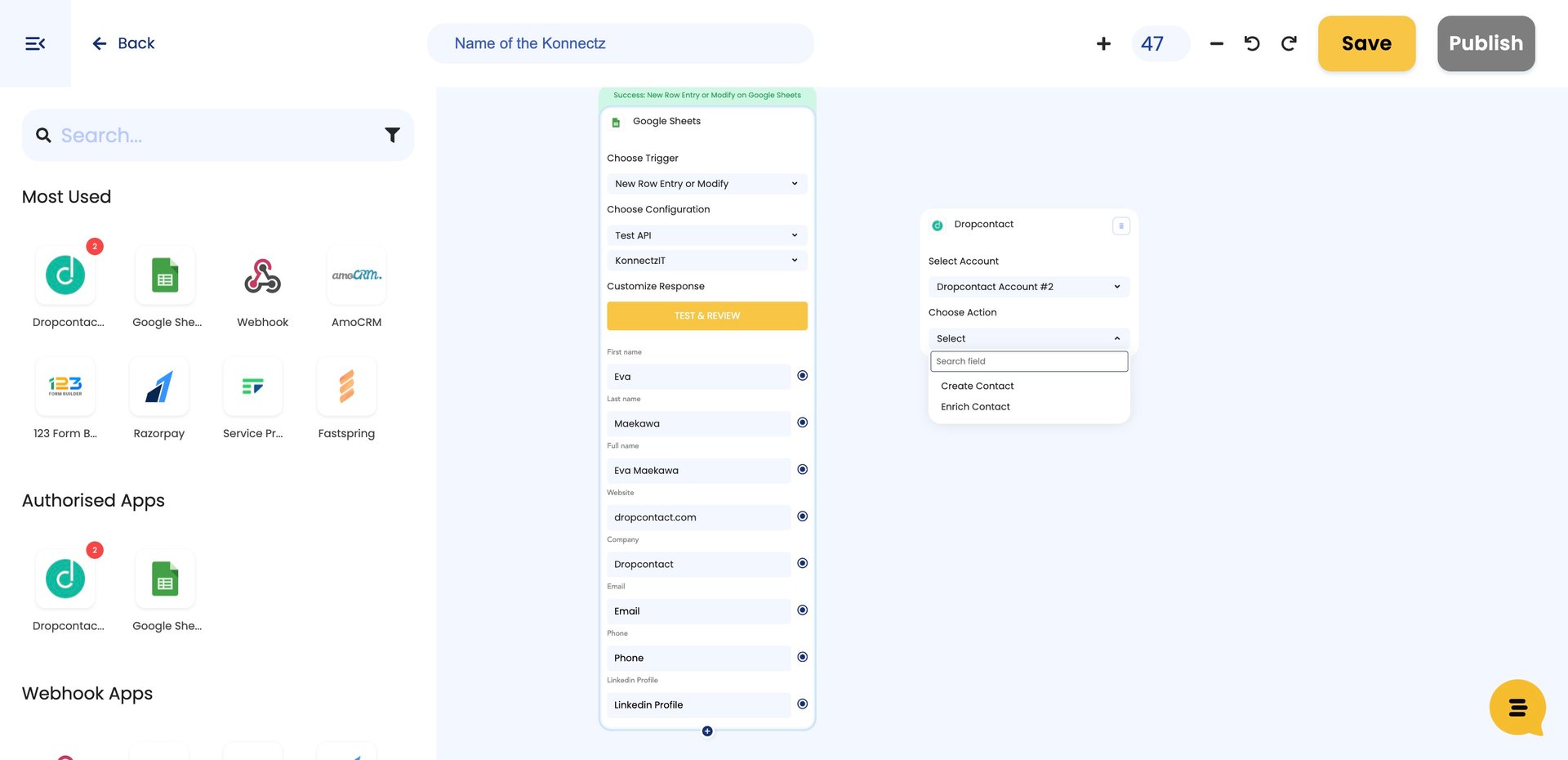The image size is (1568, 760).
Task: Toggle the Email radio button
Action: click(x=803, y=610)
